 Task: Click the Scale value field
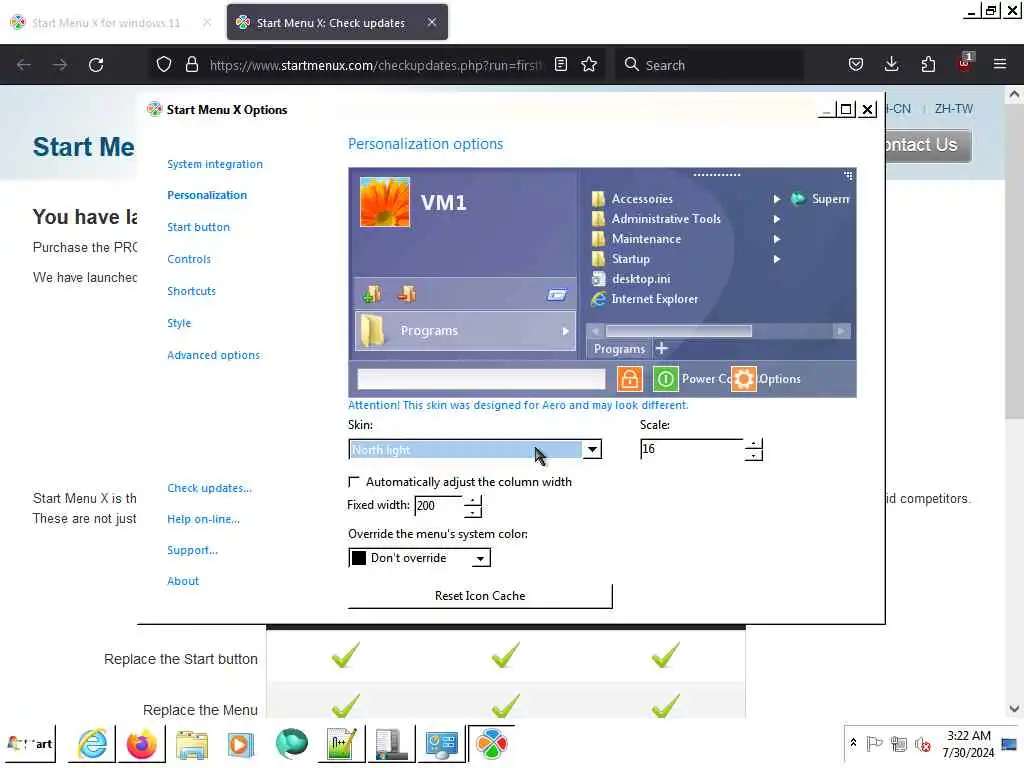click(x=692, y=449)
